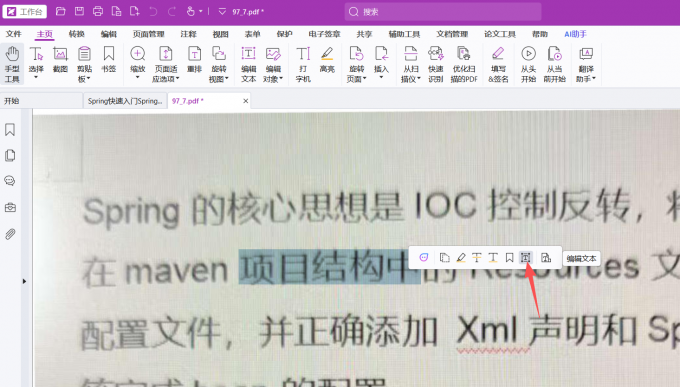
Task: Open the bookmarks panel in the left sidebar
Action: [x=10, y=129]
